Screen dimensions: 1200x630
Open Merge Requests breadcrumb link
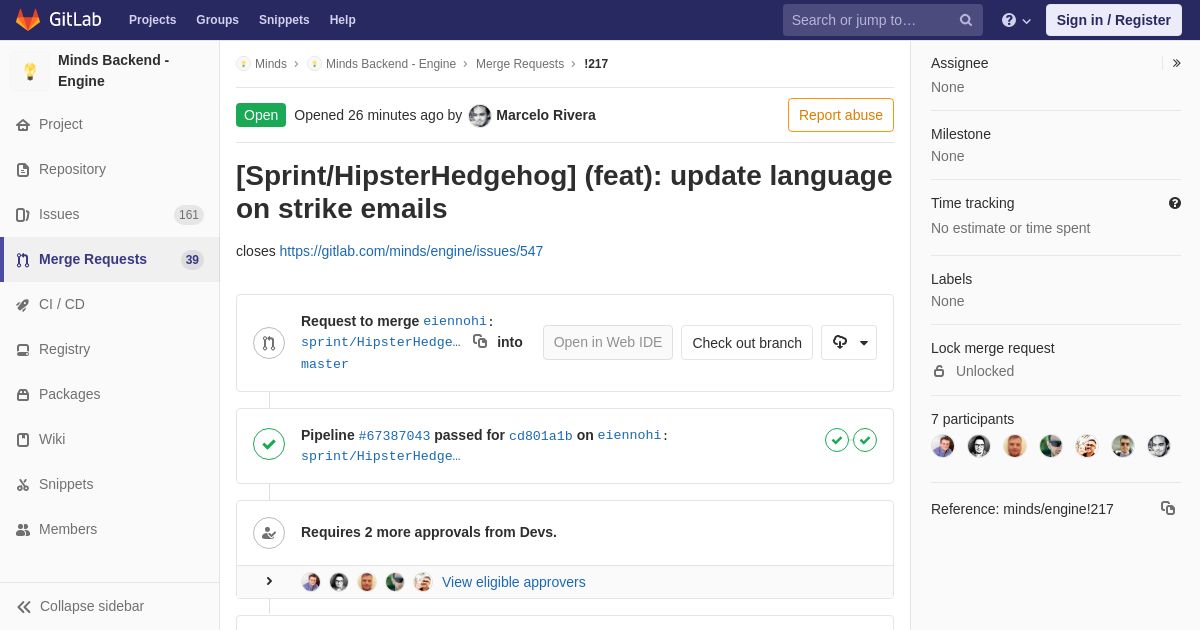[x=520, y=64]
